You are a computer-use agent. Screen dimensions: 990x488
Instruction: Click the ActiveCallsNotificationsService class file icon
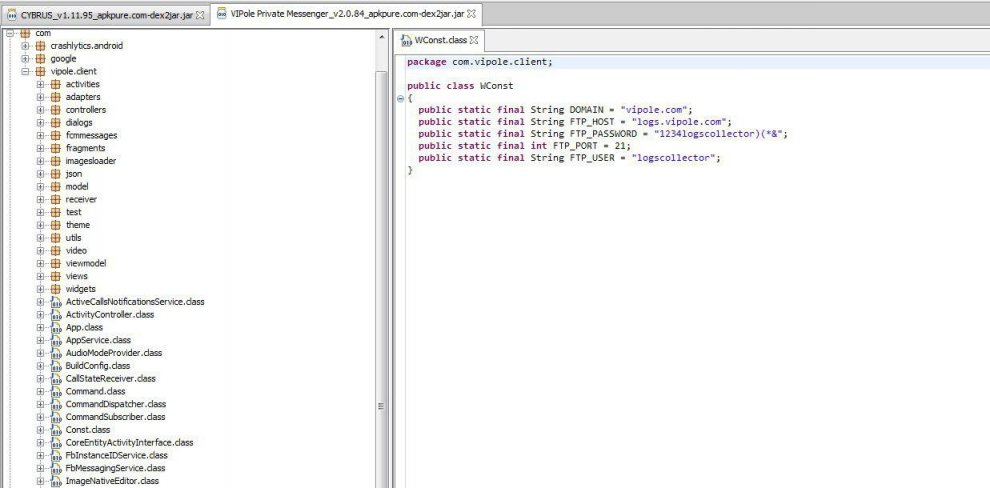point(56,302)
